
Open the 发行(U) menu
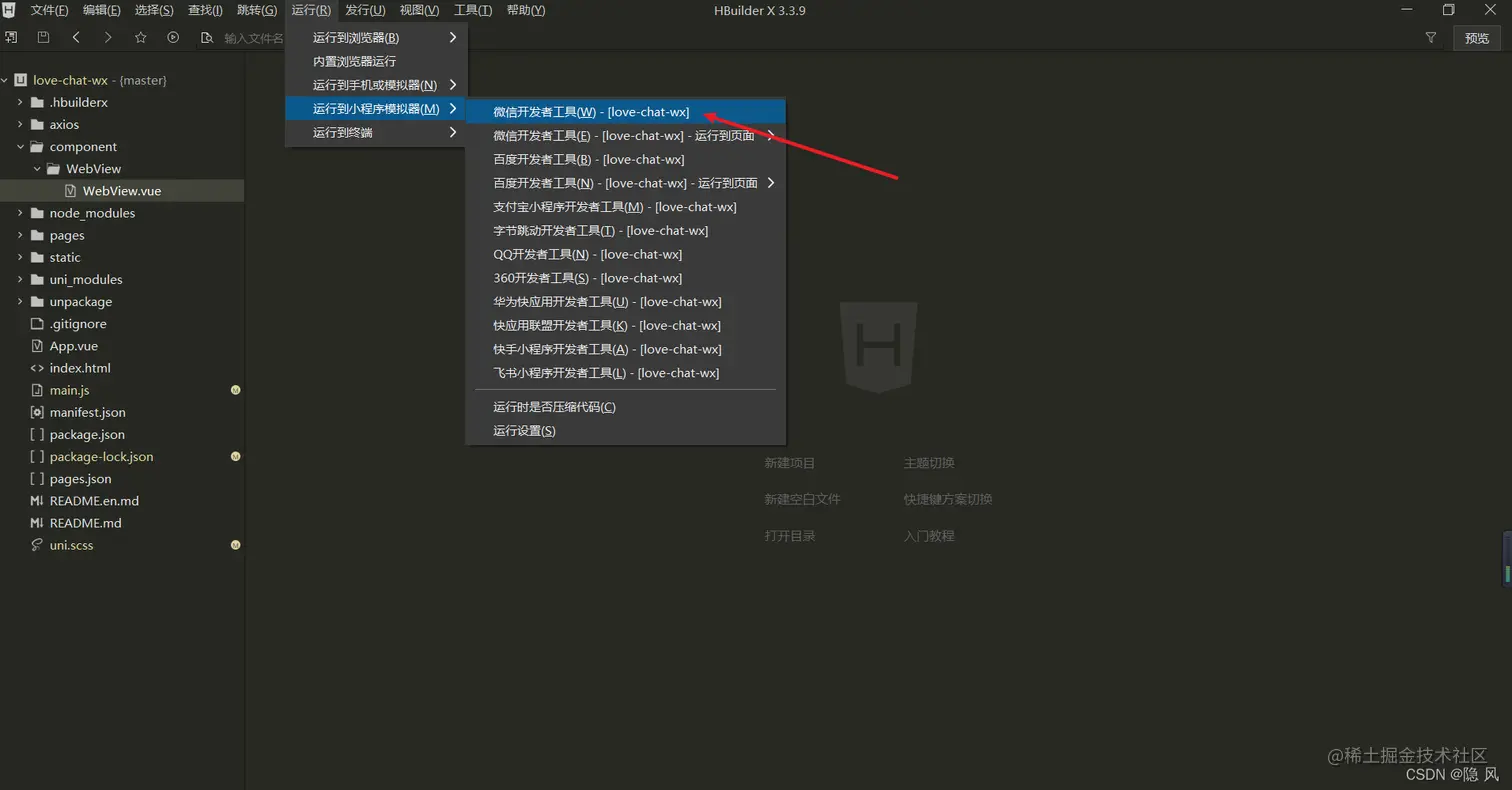[365, 10]
